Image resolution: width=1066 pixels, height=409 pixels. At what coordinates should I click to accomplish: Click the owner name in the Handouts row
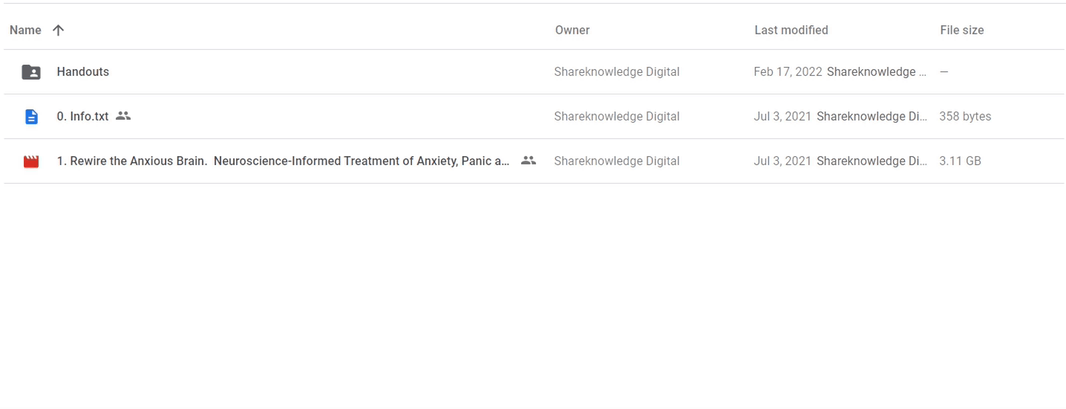(x=616, y=72)
